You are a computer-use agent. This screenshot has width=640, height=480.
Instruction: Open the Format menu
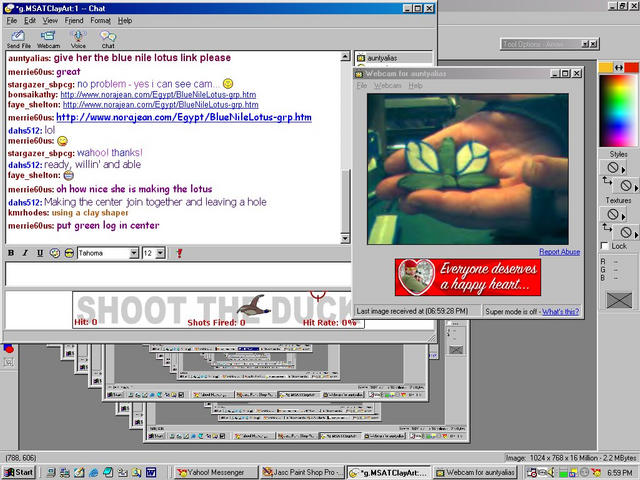100,20
